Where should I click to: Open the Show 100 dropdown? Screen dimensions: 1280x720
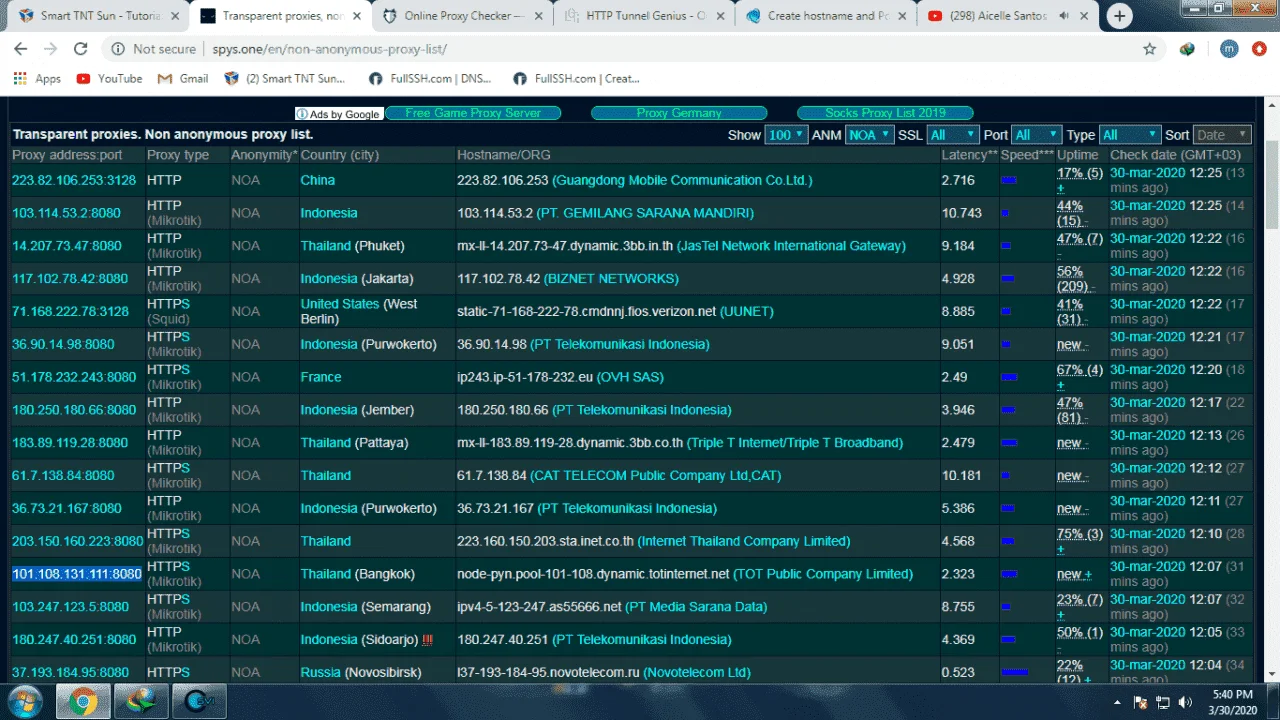pyautogui.click(x=786, y=135)
